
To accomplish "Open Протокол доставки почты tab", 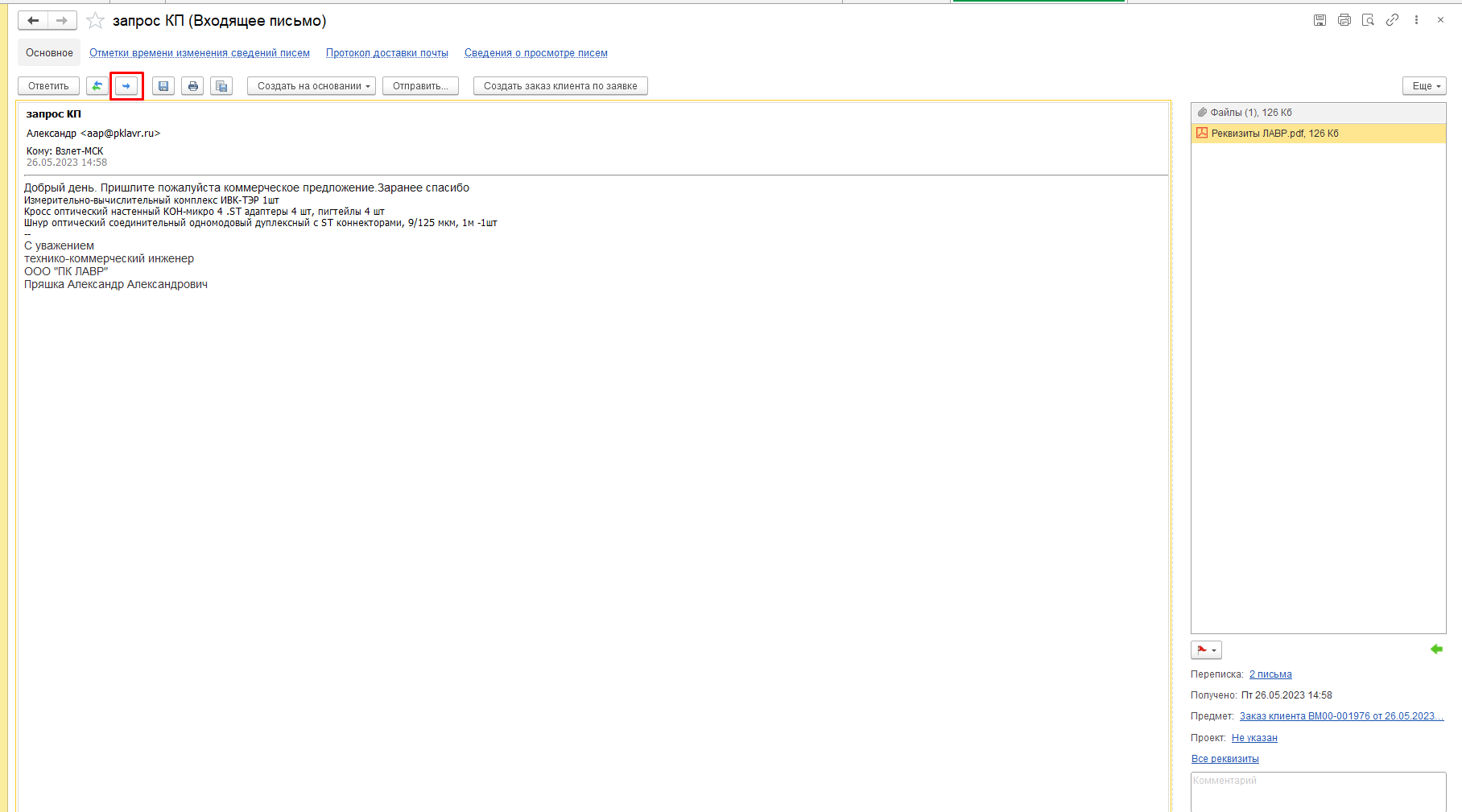I will (387, 53).
